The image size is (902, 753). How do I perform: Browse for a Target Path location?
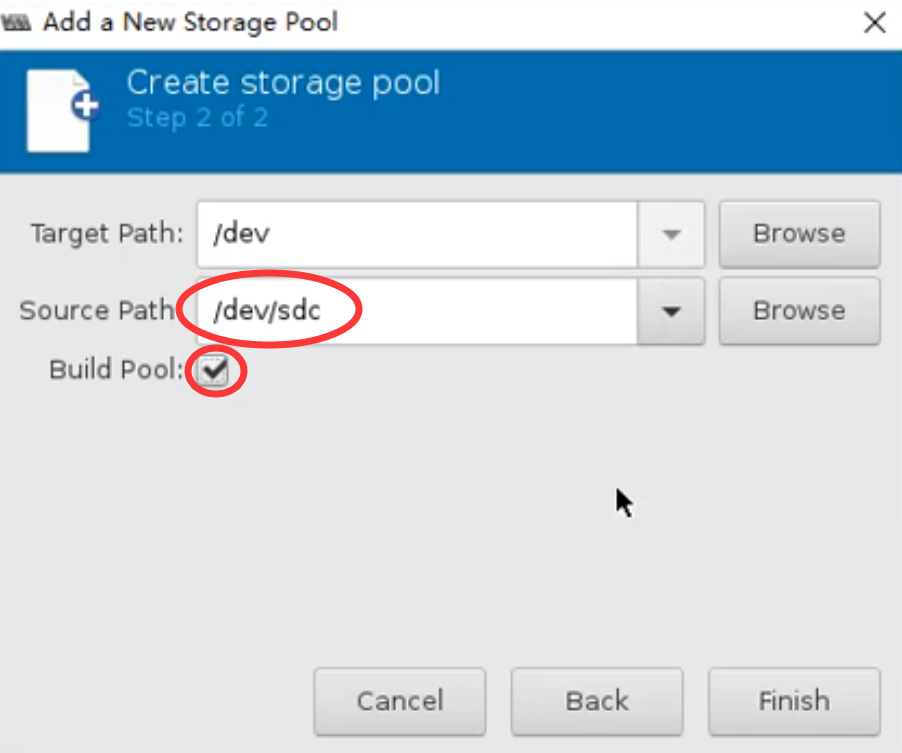[798, 234]
